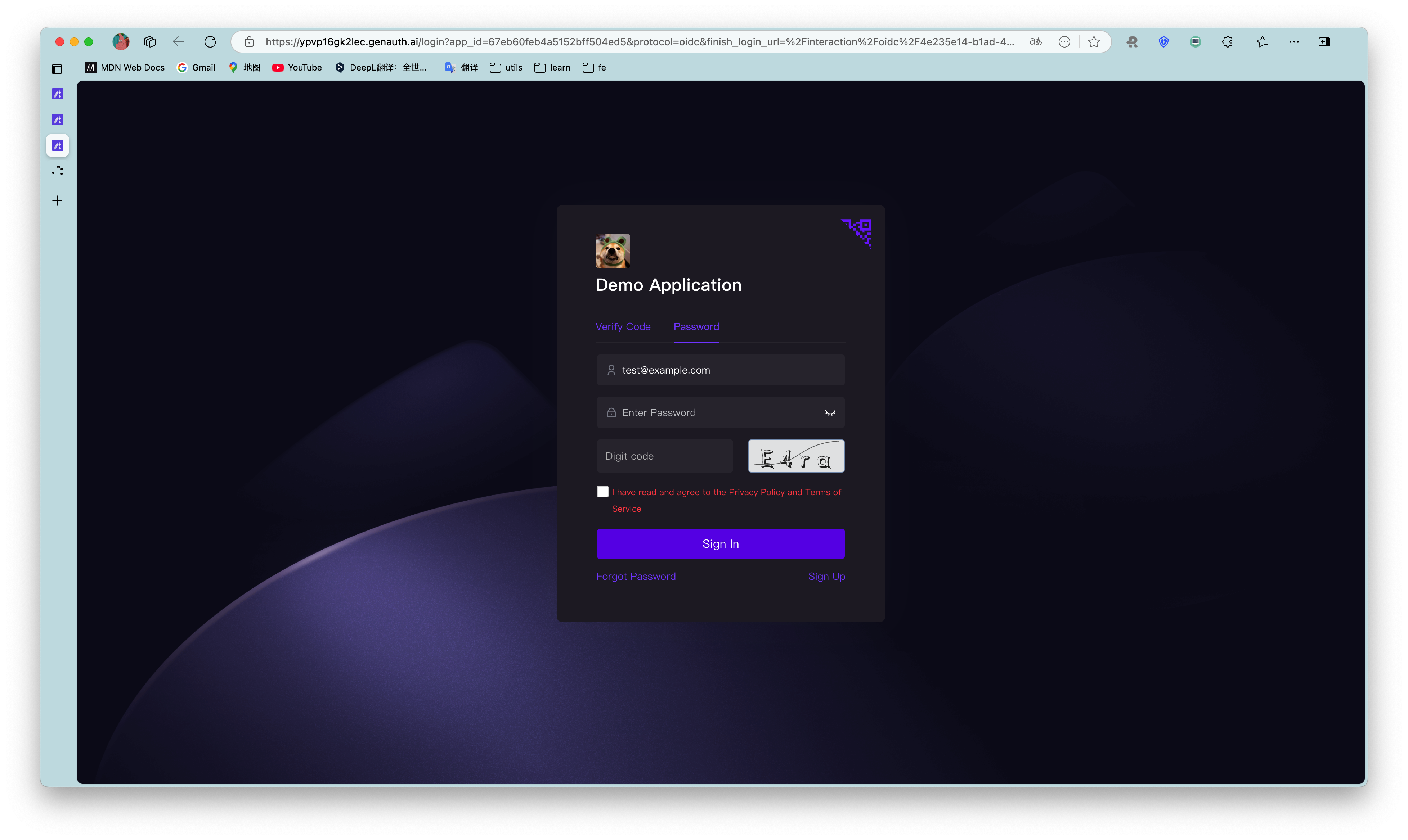Switch to QR code login
This screenshot has width=1408, height=840.
tap(857, 232)
